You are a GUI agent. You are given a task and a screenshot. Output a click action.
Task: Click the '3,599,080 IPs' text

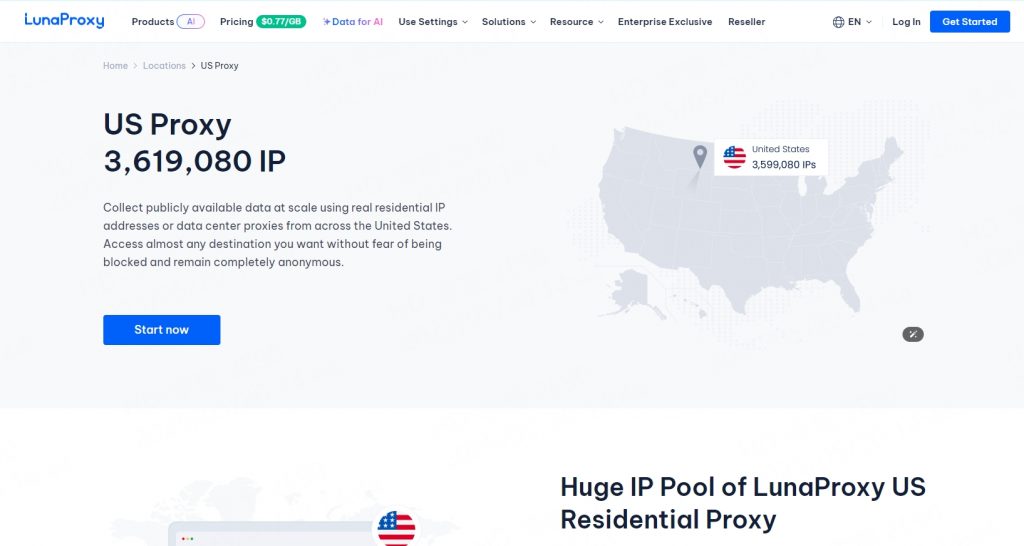(x=784, y=165)
